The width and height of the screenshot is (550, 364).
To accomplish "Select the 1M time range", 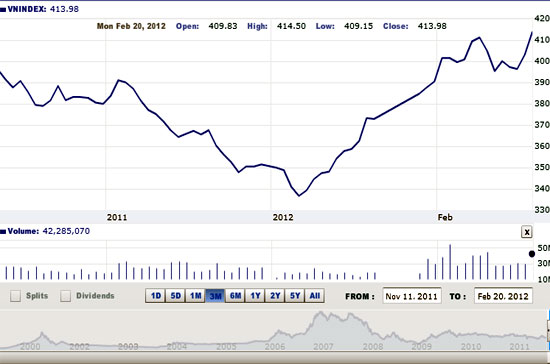I will point(195,296).
